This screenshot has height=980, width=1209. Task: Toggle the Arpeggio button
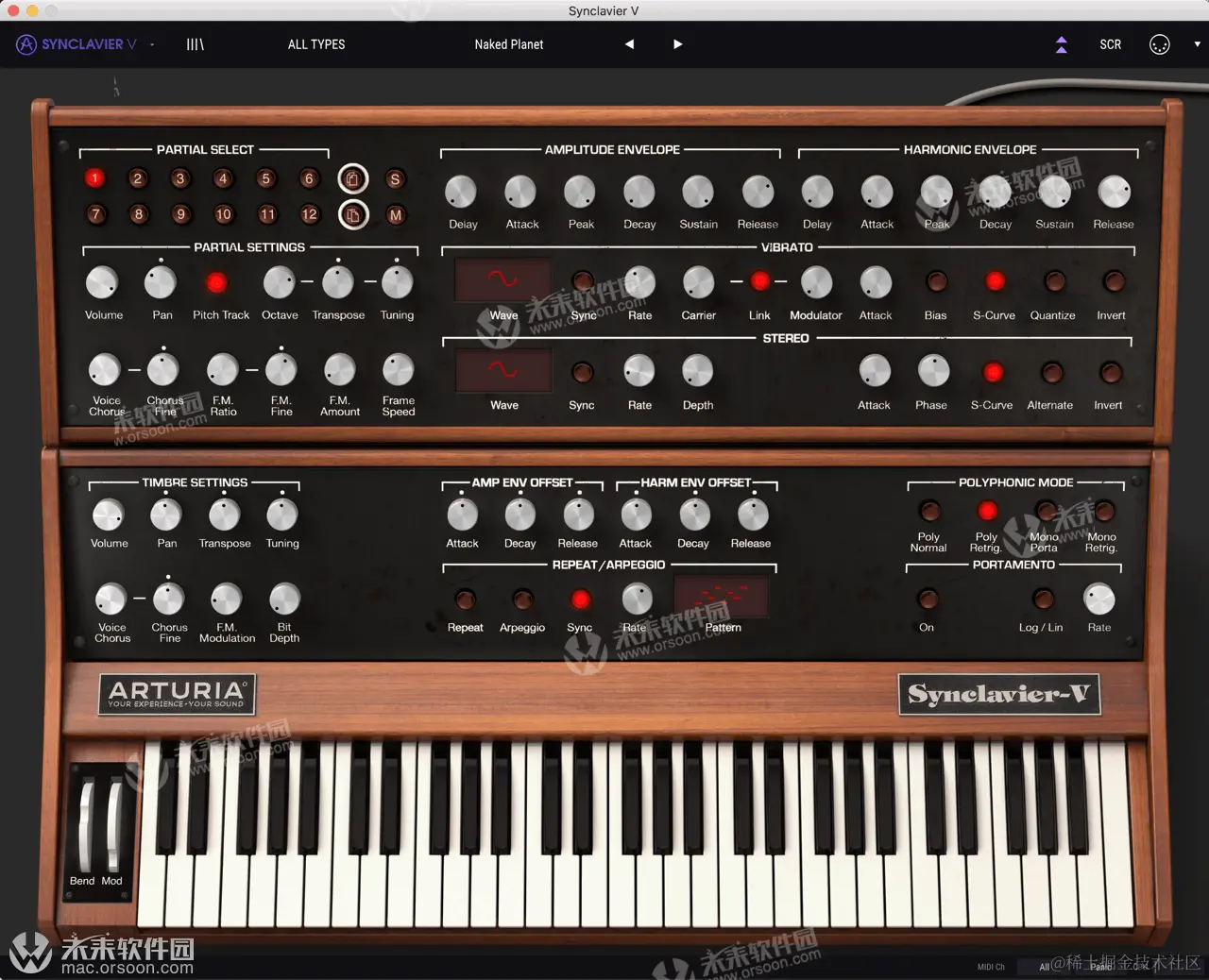(x=522, y=600)
